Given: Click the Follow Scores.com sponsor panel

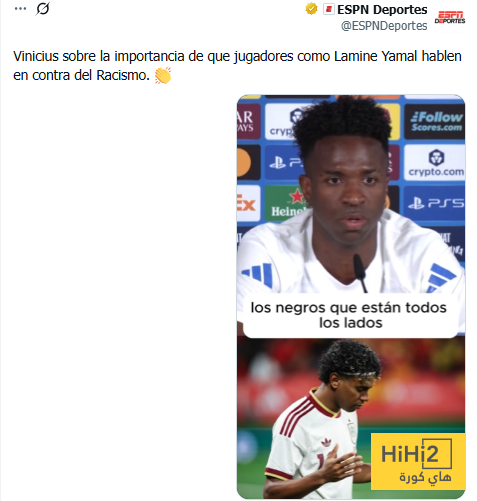Looking at the screenshot, I should [x=435, y=121].
